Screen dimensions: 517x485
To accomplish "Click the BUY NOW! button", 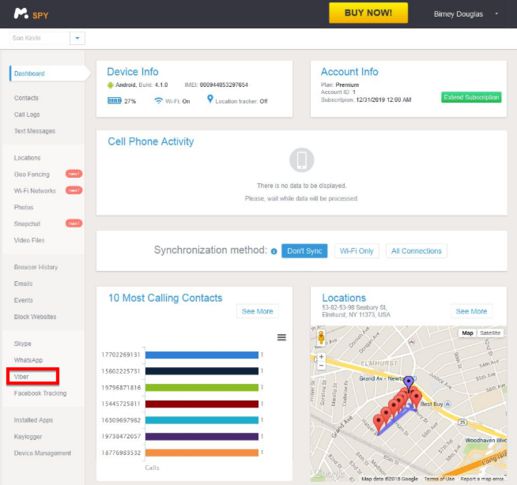I will [x=368, y=13].
